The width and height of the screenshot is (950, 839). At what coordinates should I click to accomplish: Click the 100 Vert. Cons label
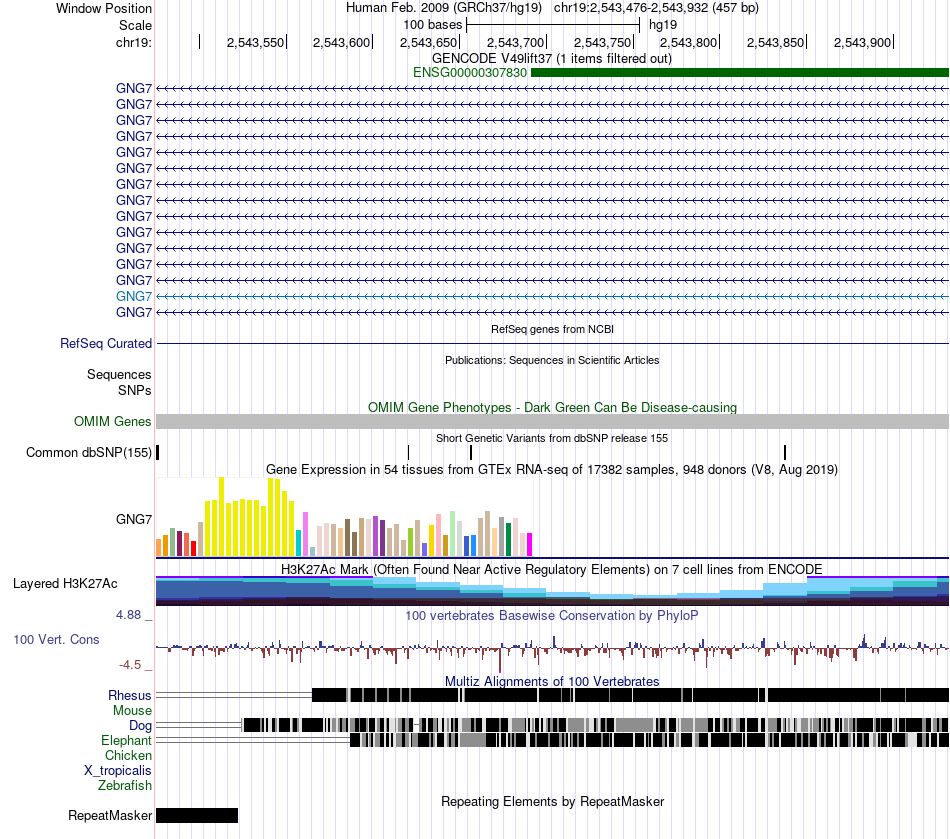(56, 640)
